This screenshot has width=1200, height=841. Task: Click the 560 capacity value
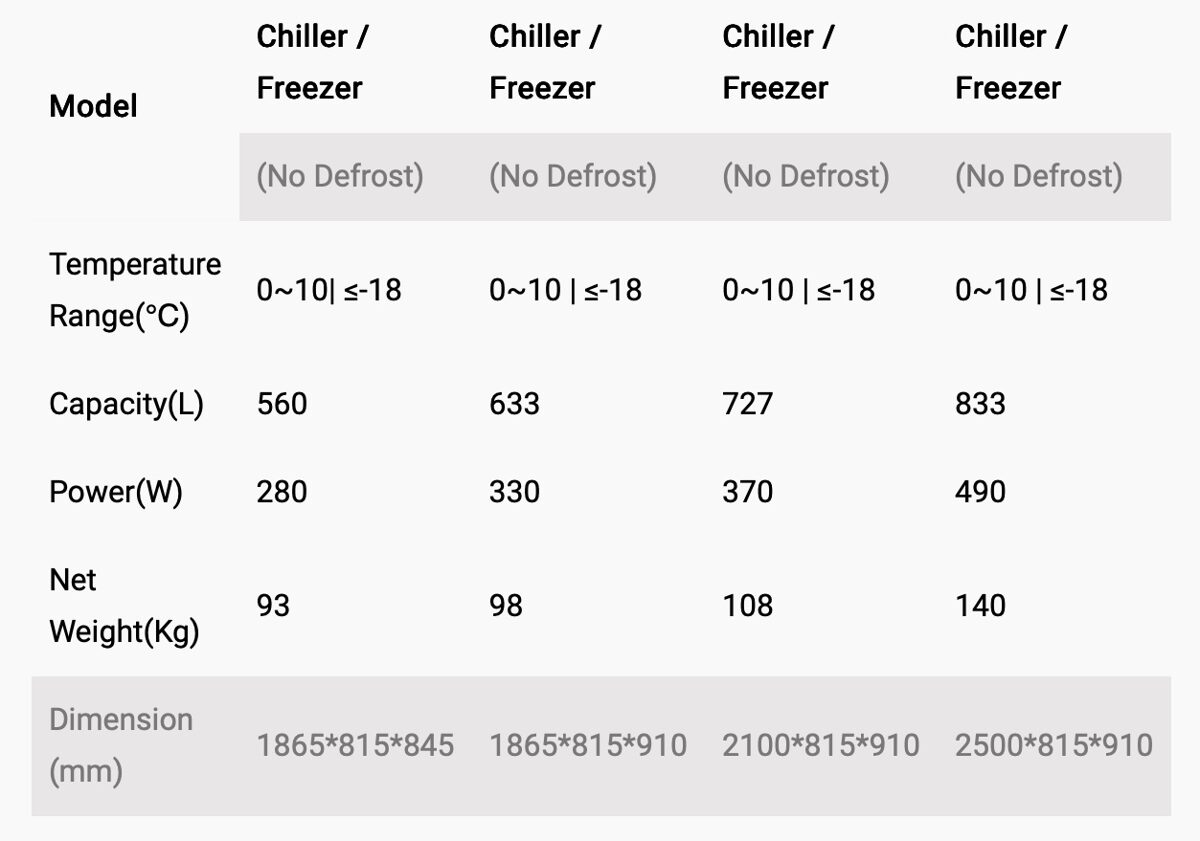pos(282,404)
